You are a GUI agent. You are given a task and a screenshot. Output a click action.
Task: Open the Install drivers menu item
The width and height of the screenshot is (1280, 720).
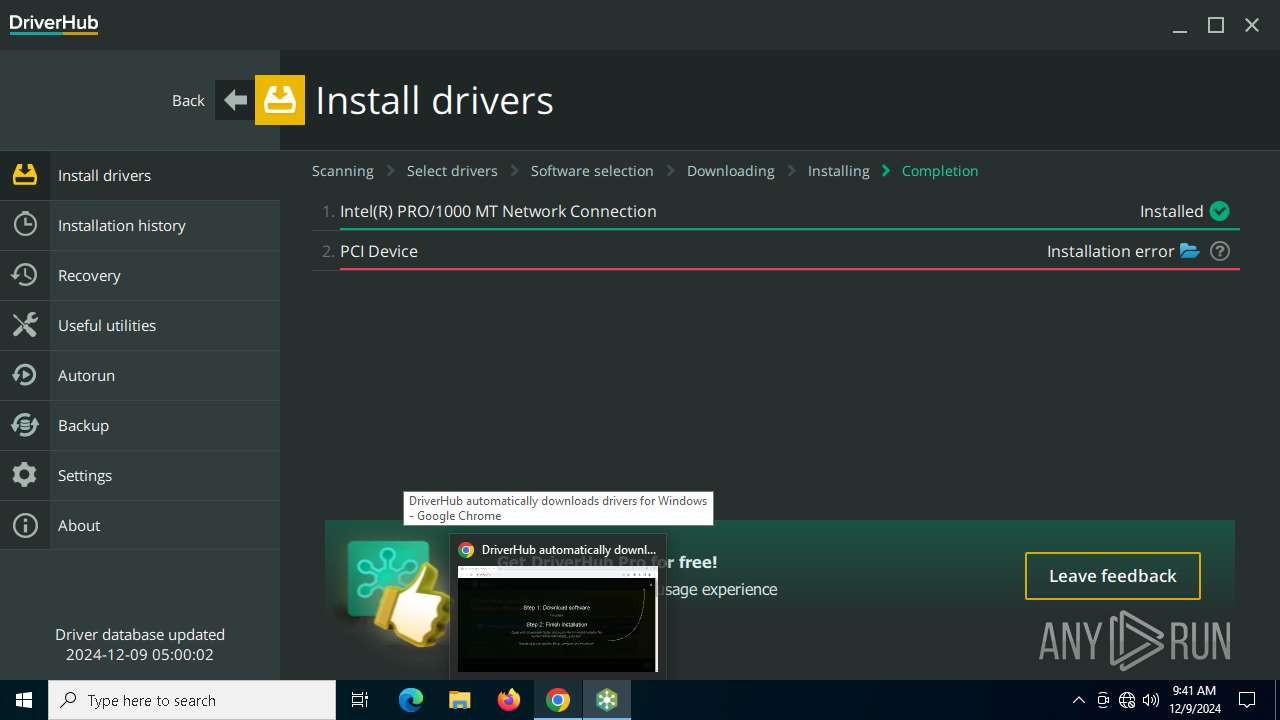coord(140,175)
